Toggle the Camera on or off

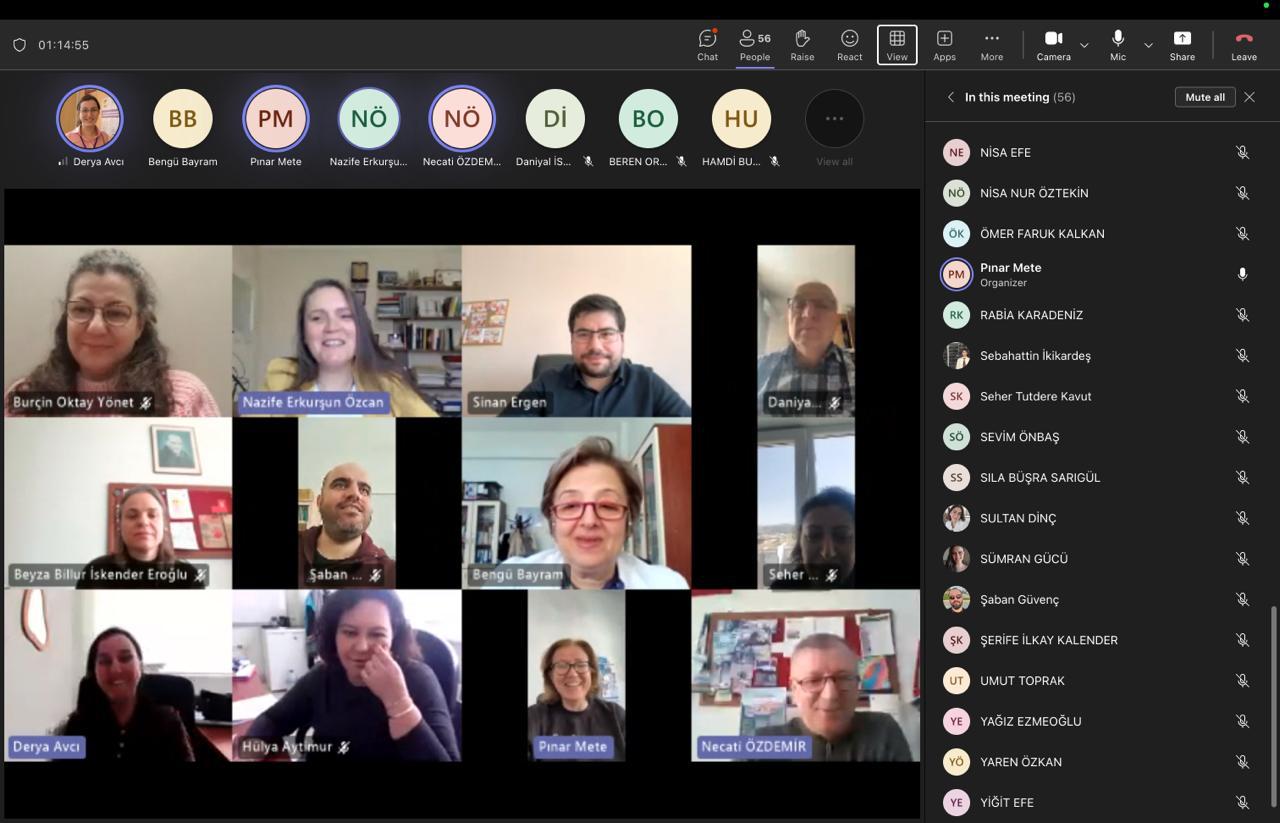(1053, 45)
